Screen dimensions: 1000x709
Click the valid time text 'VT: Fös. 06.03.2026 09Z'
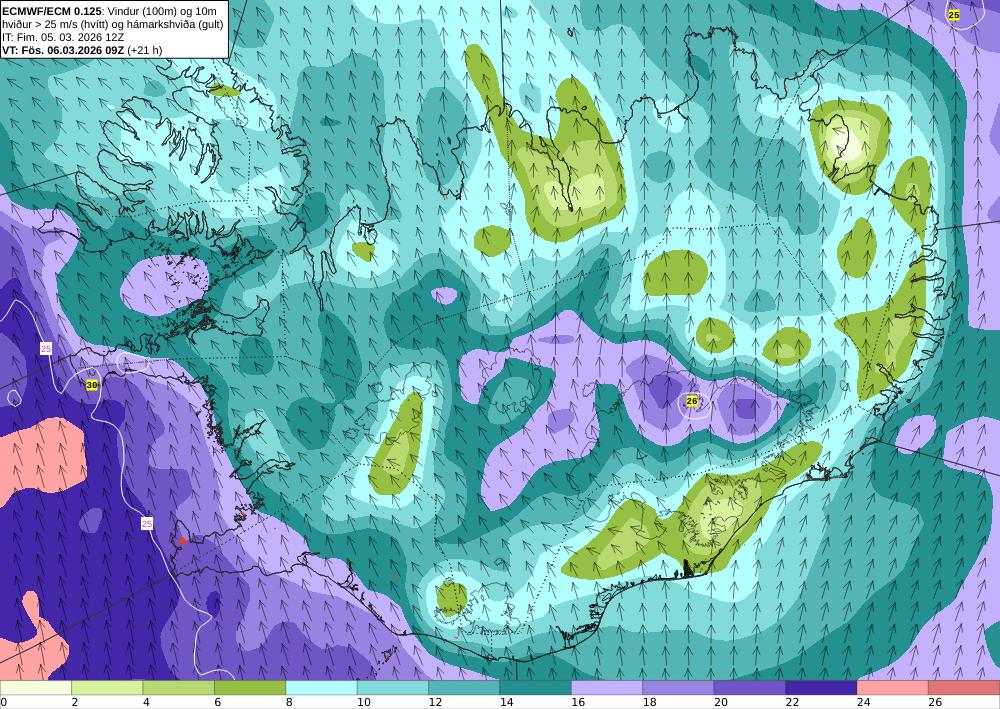64,50
